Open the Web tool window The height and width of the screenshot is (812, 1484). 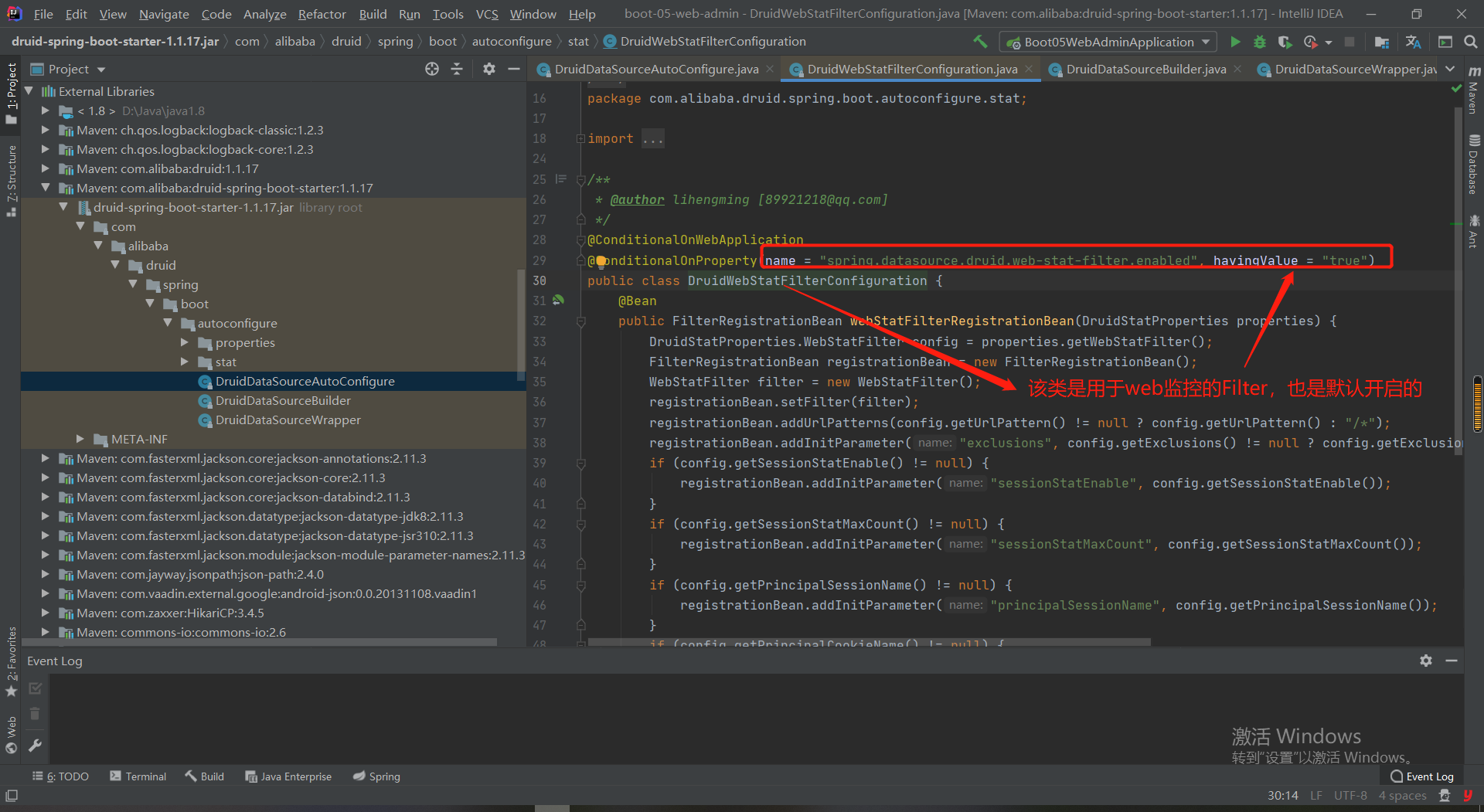click(x=11, y=734)
